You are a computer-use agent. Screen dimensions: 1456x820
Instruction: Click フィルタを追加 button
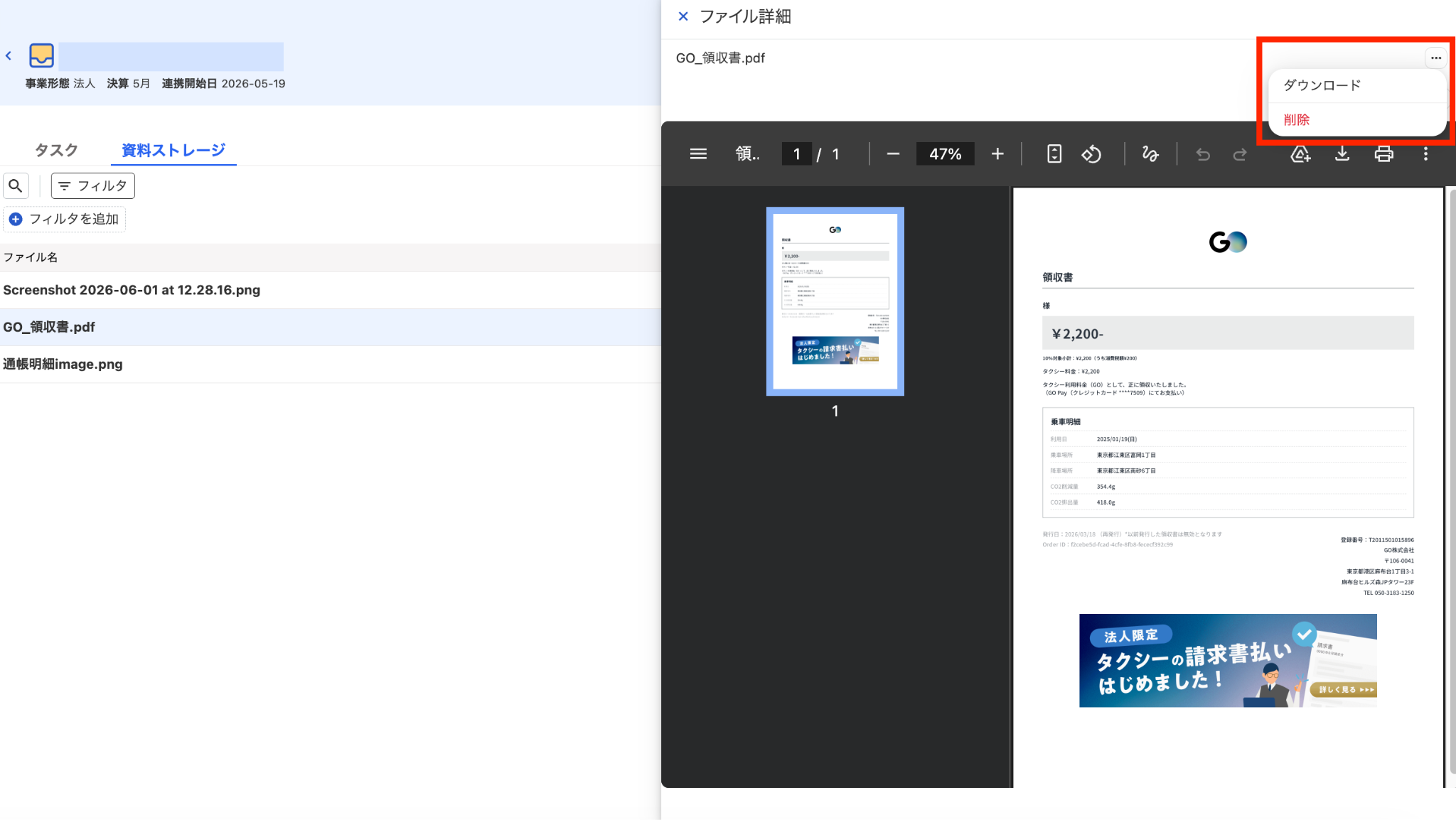[x=64, y=219]
